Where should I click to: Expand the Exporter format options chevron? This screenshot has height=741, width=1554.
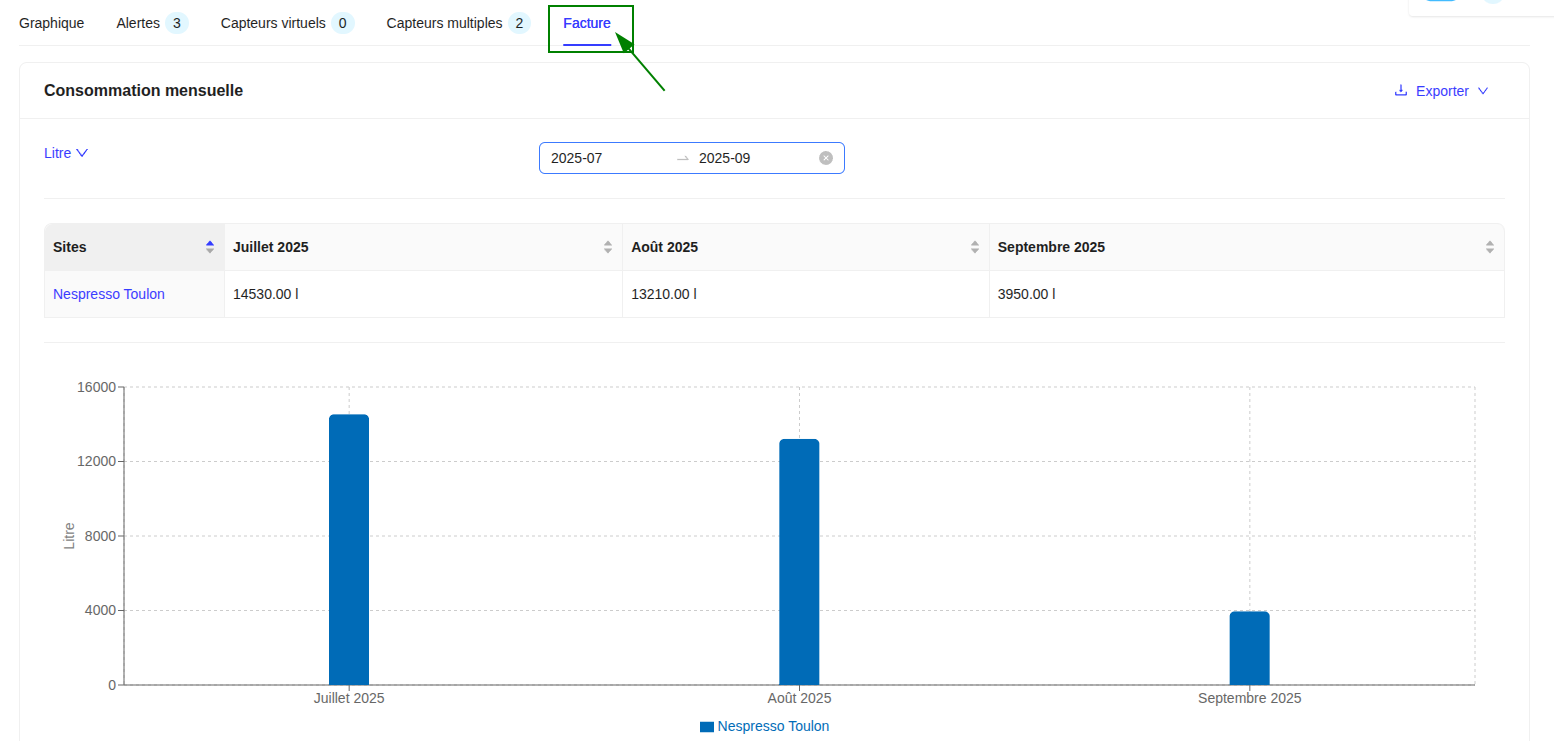pyautogui.click(x=1483, y=90)
